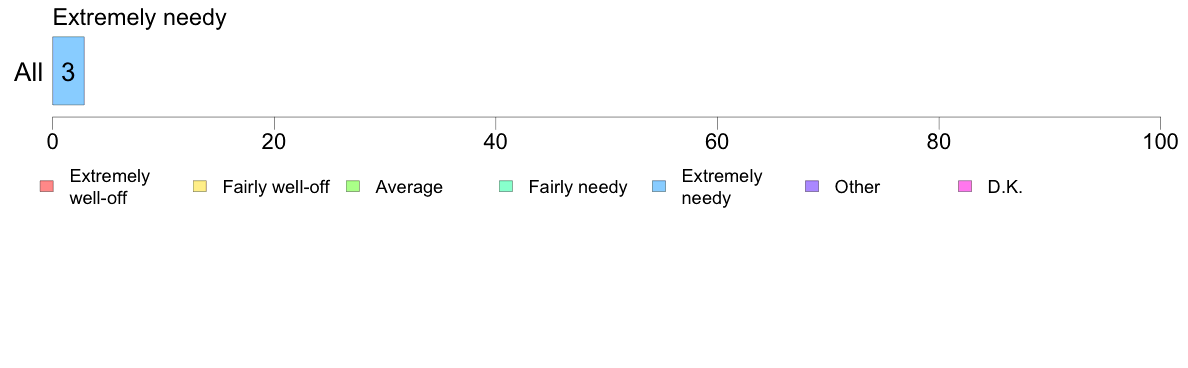Click the Fairly well-off yellow legend swatch
The image size is (1188, 368).
pos(200,186)
